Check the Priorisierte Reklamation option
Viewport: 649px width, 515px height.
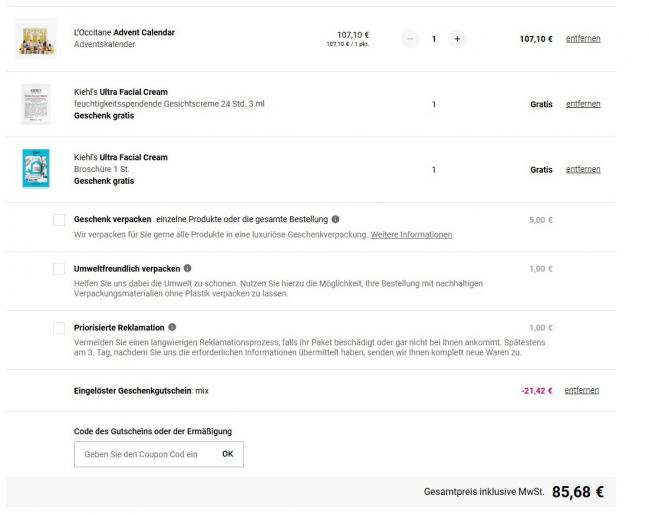tap(59, 328)
